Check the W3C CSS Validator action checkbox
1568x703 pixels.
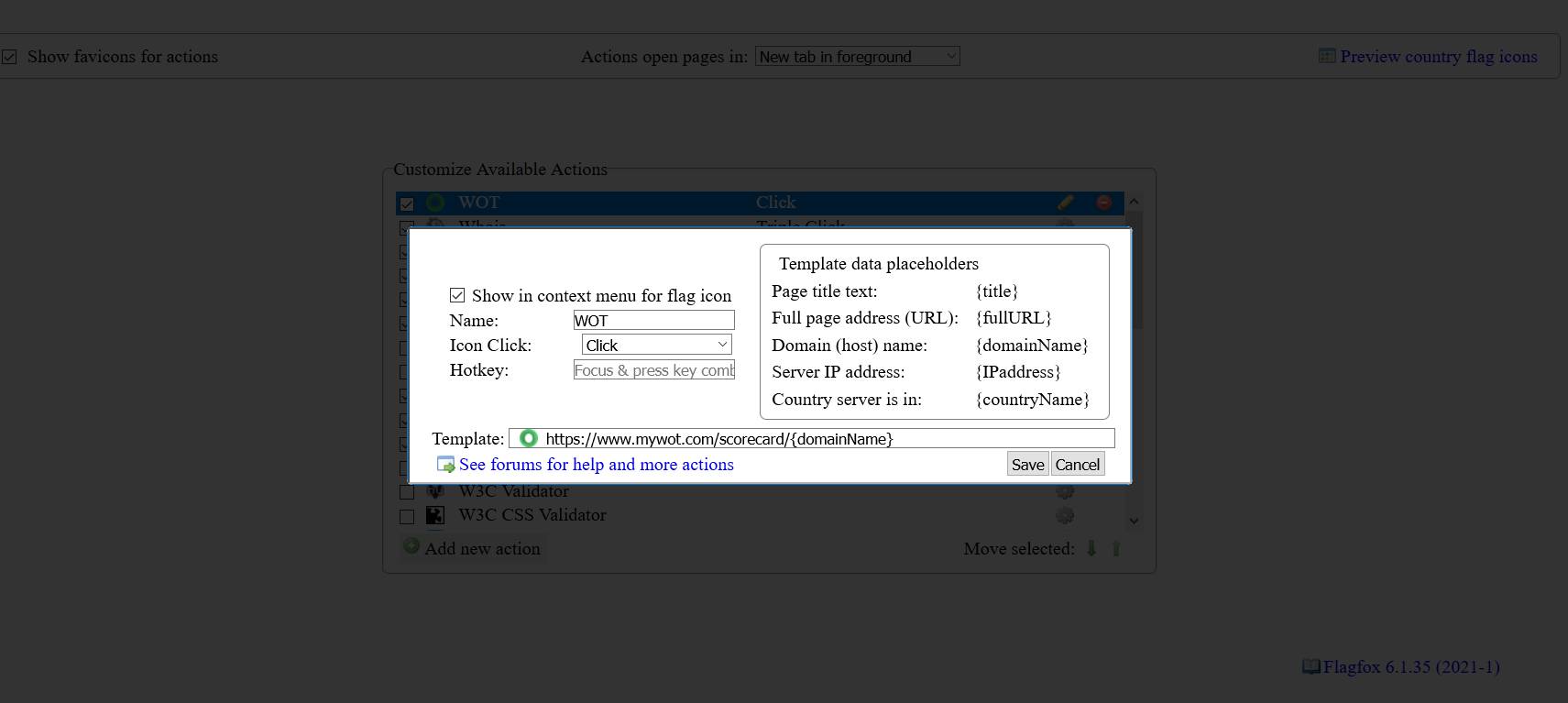click(407, 516)
